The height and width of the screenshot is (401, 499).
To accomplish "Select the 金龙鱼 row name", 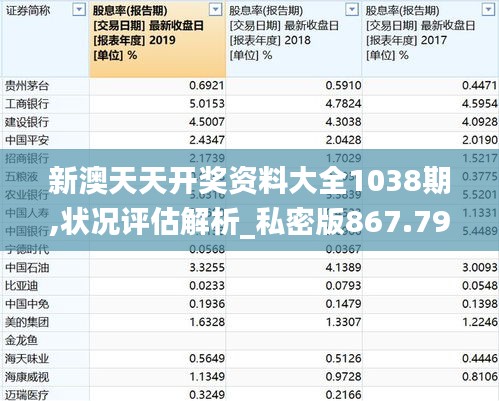I will pyautogui.click(x=21, y=341).
